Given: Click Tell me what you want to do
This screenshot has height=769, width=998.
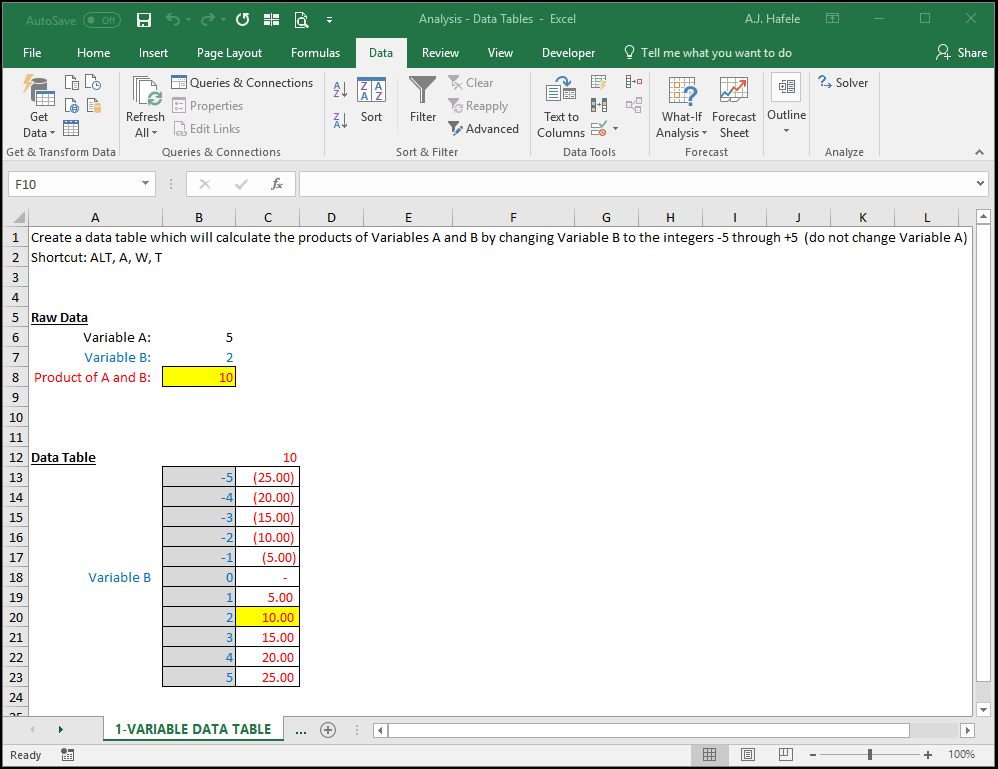Looking at the screenshot, I should pos(707,53).
